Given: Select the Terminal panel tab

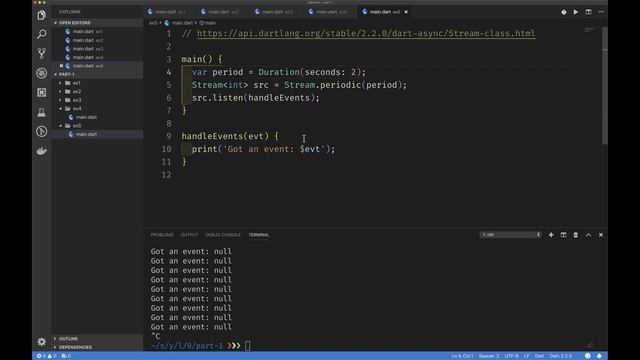Looking at the screenshot, I should tap(259, 235).
